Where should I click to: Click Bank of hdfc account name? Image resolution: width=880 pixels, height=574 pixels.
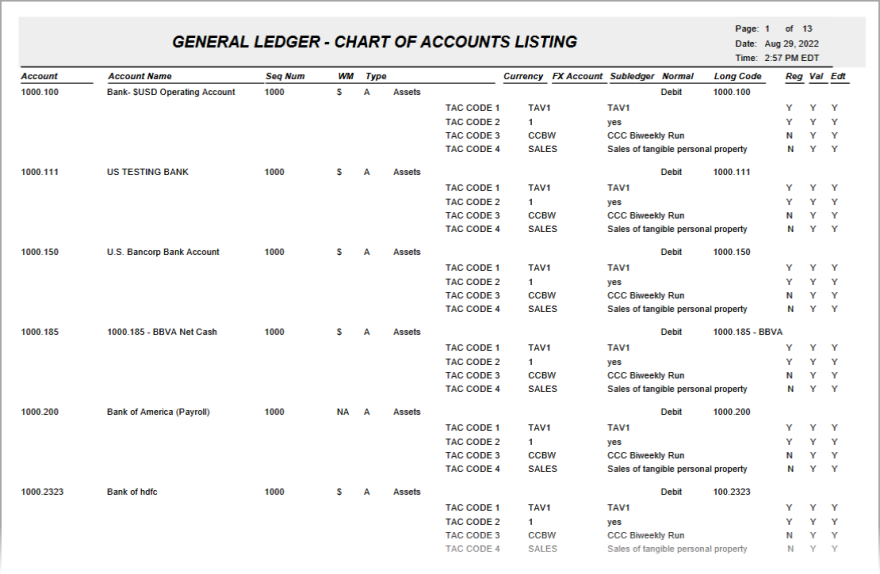[132, 492]
